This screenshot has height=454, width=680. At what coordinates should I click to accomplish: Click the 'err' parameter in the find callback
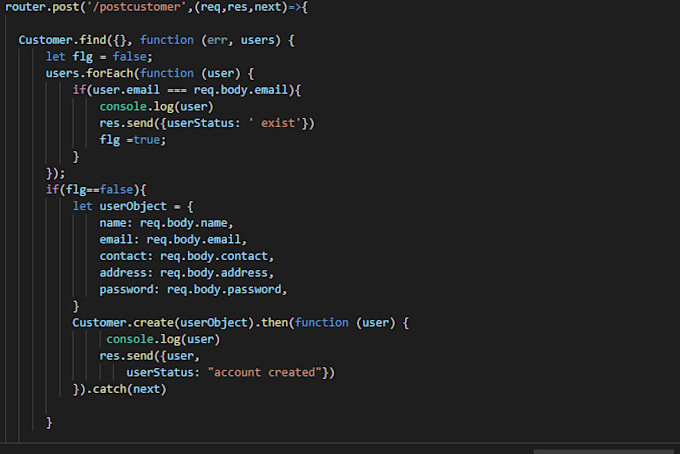click(217, 40)
